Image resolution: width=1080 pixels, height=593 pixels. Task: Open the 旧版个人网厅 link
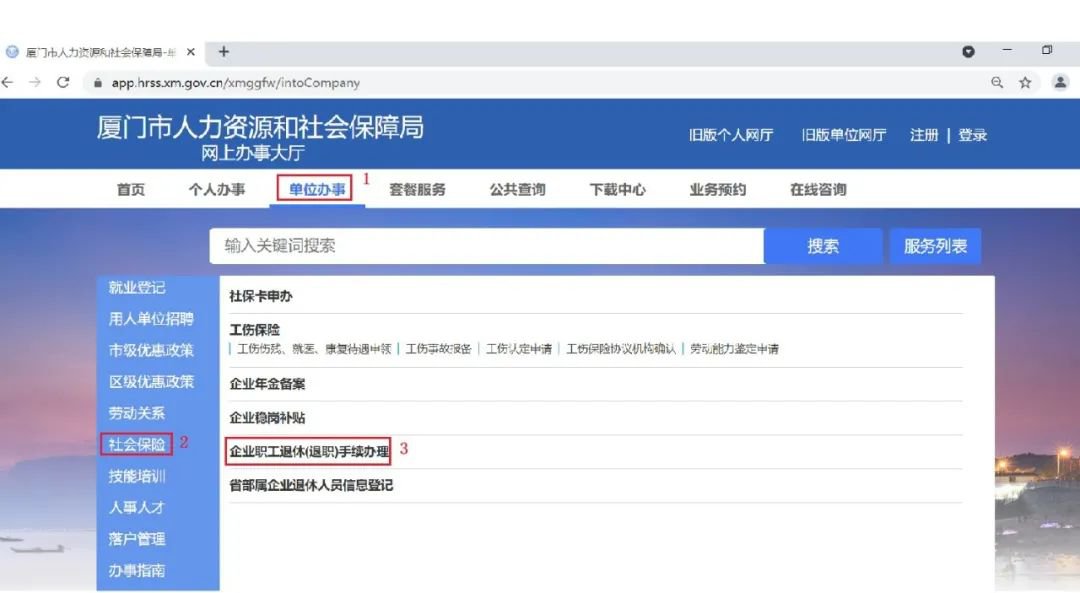click(x=731, y=135)
